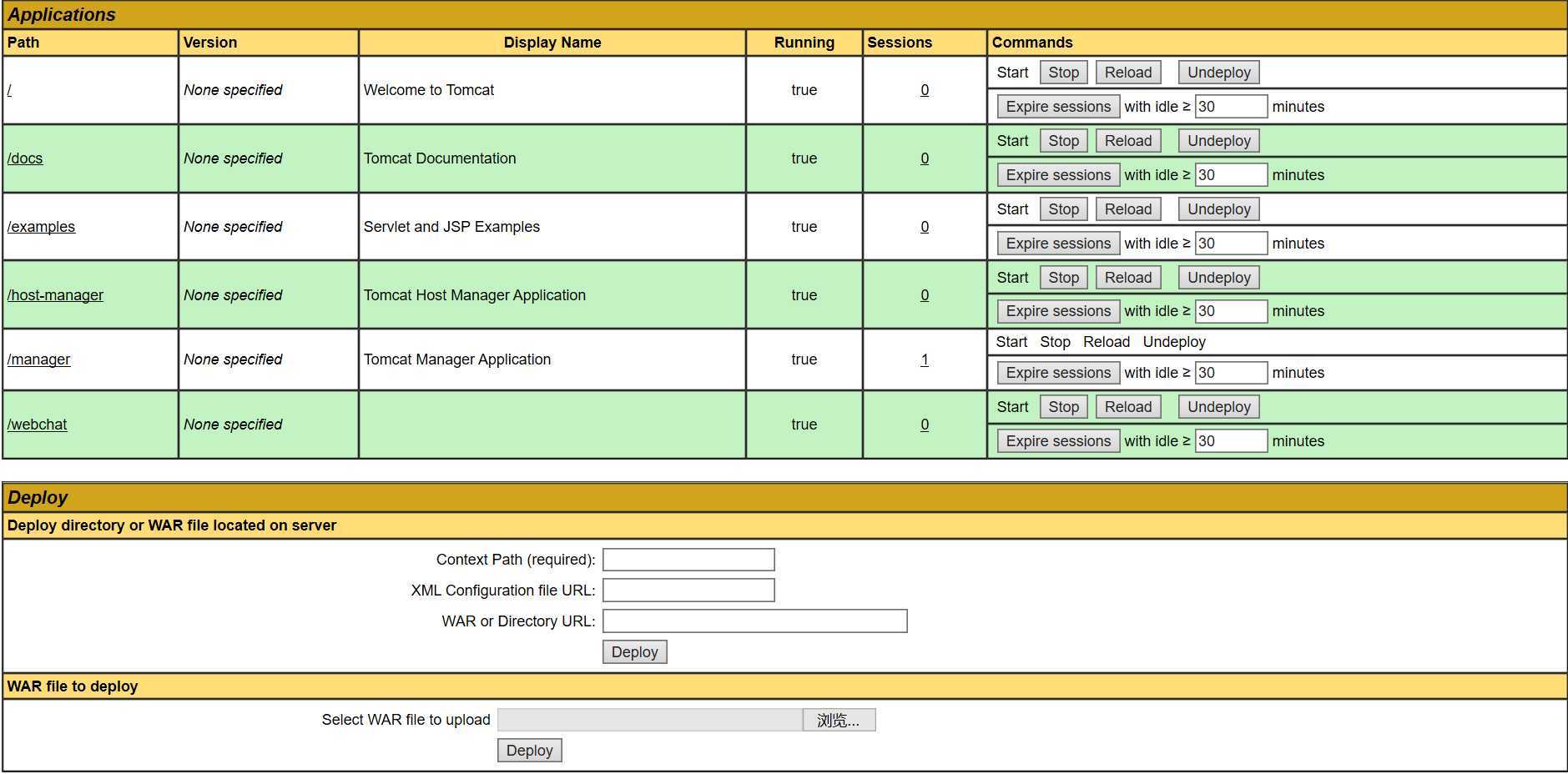Click idle minutes field for /webchat
Screen dimensions: 1568x774
[x=1232, y=441]
